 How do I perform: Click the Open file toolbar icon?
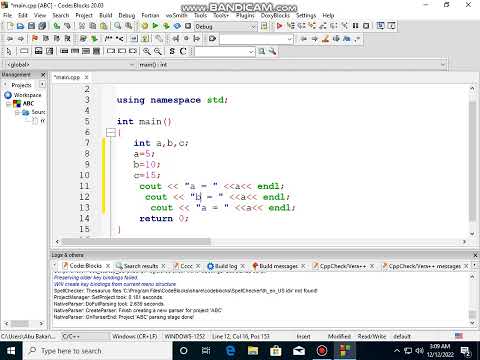pyautogui.click(x=20, y=26)
